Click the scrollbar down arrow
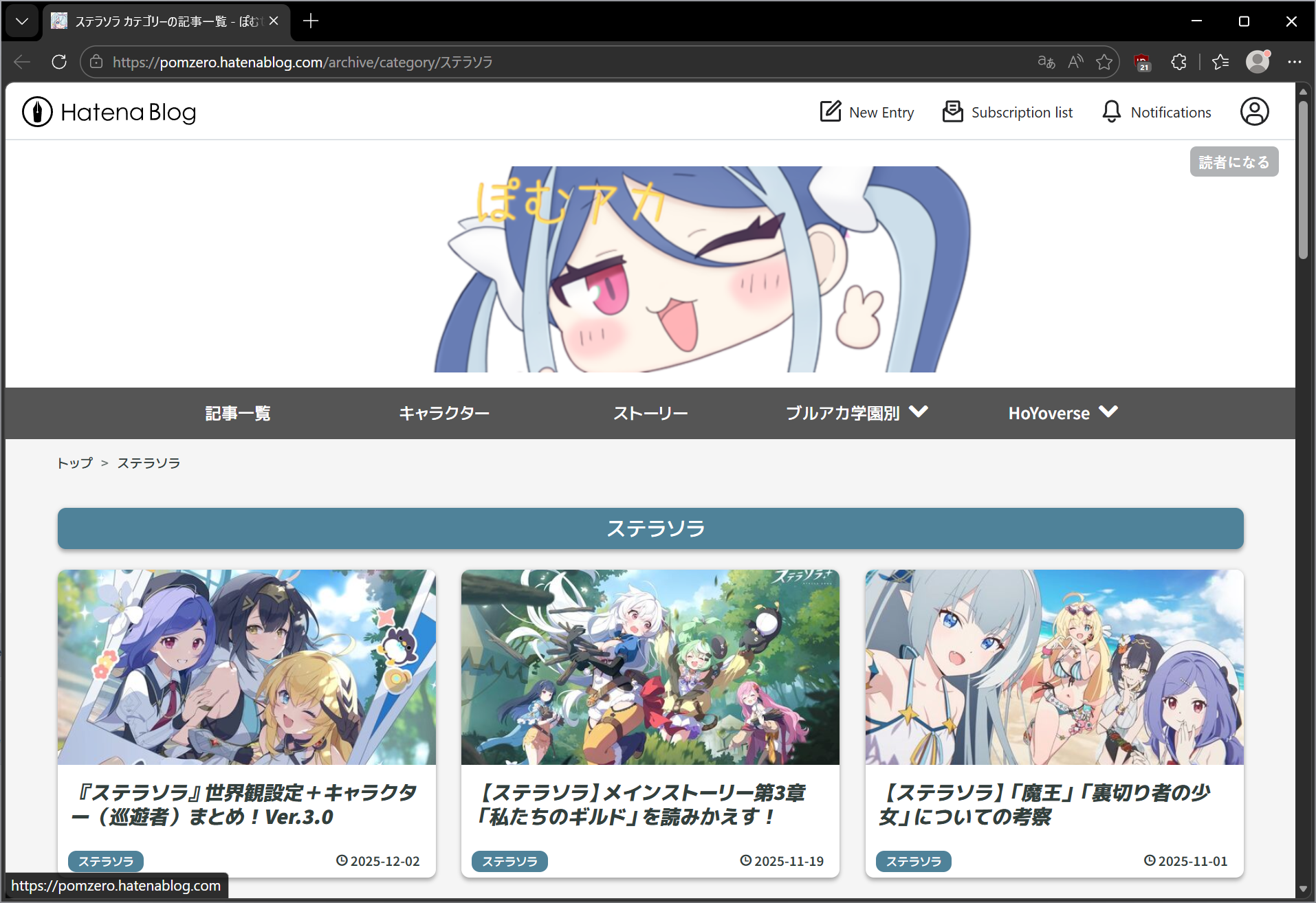The image size is (1316, 903). click(x=1303, y=889)
